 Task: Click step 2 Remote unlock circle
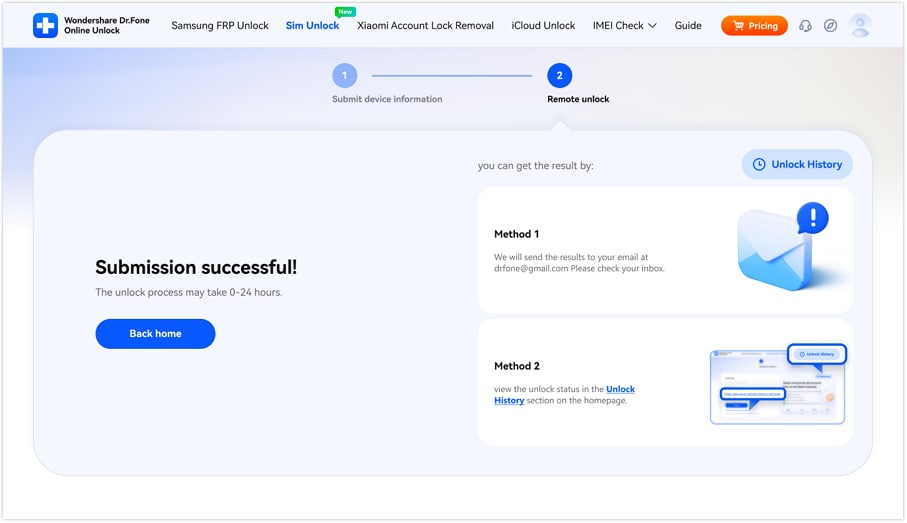[559, 75]
